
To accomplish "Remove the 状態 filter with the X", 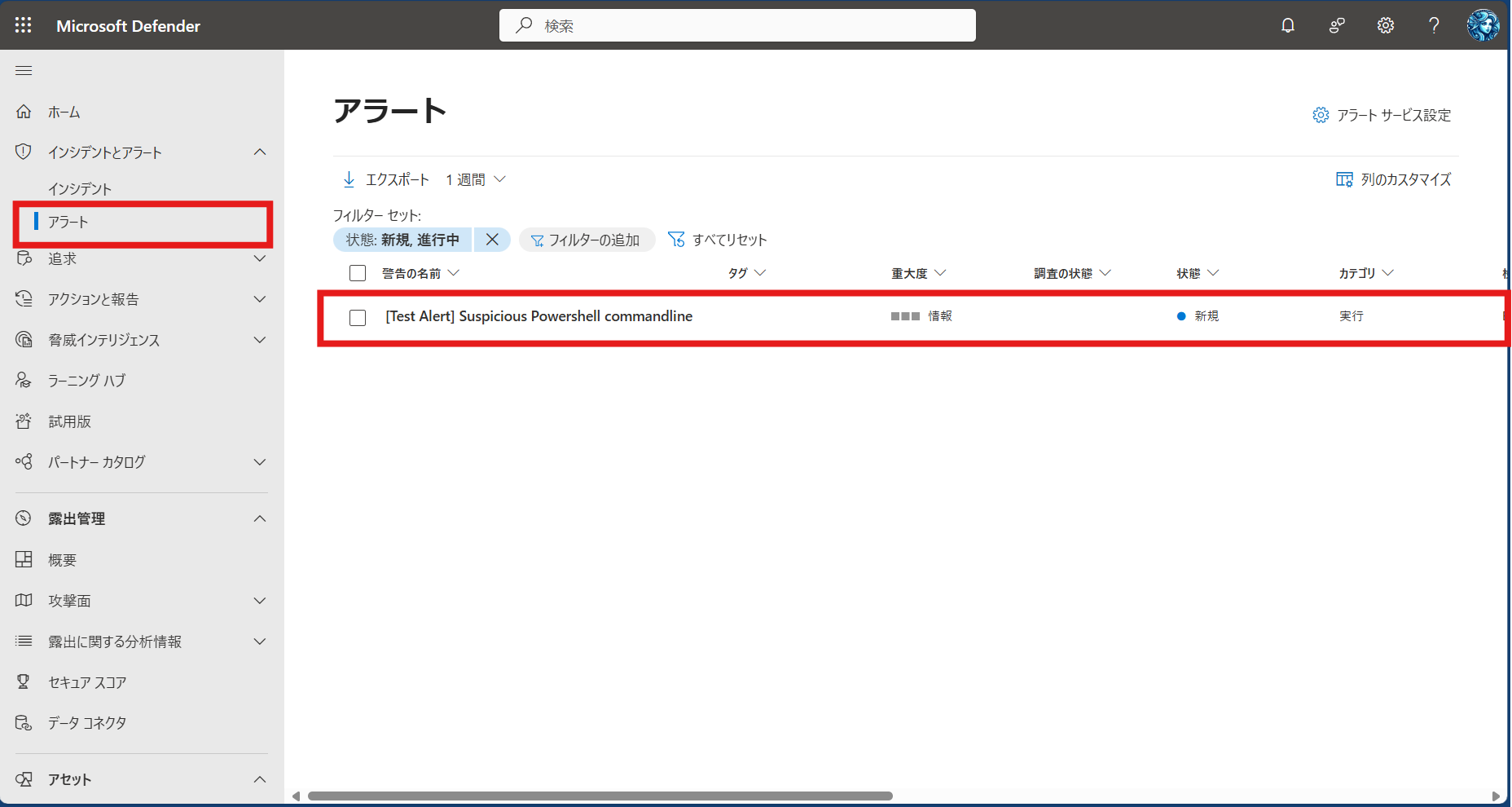I will coord(492,240).
